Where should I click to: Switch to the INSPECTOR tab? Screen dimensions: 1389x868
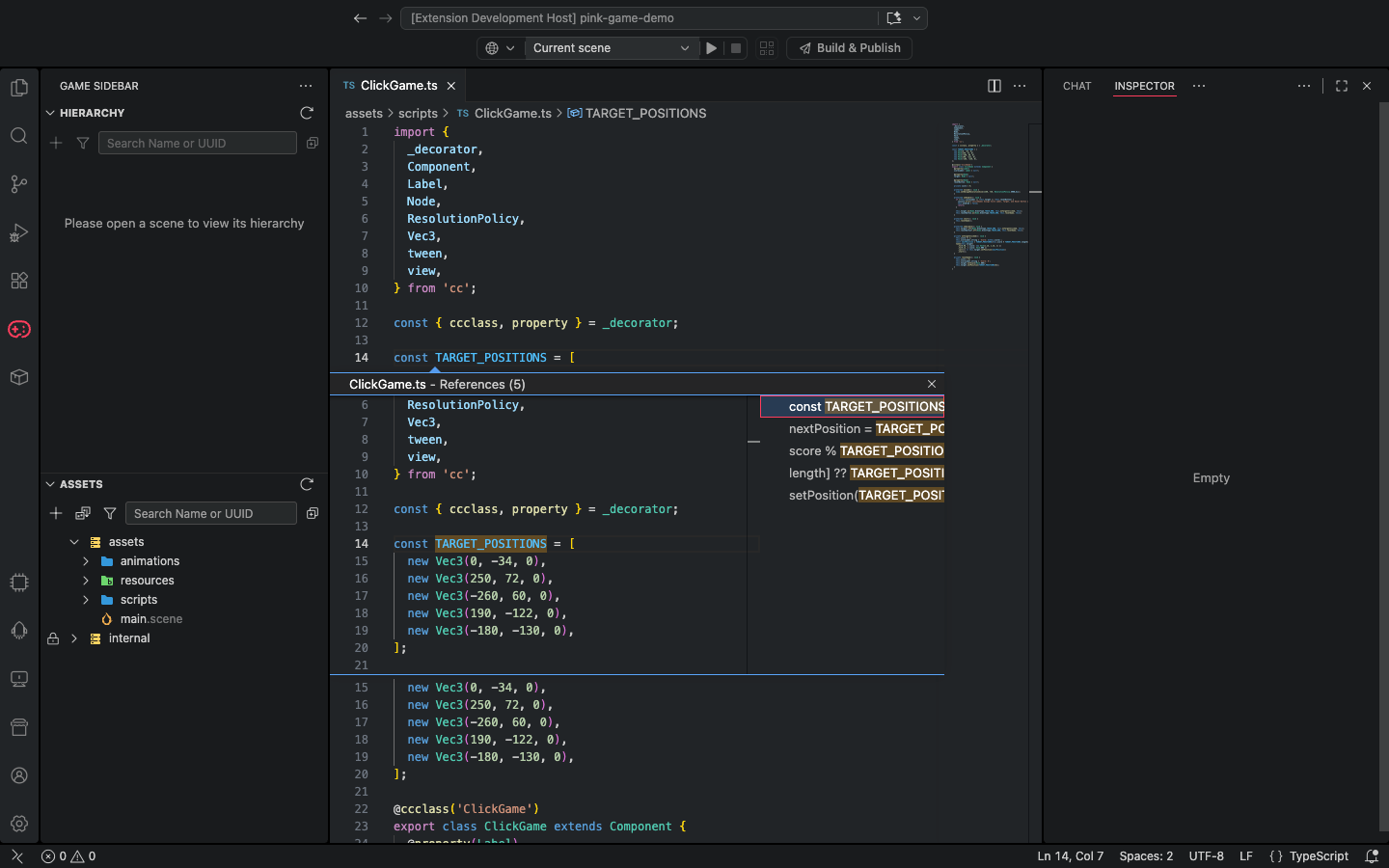1144,86
